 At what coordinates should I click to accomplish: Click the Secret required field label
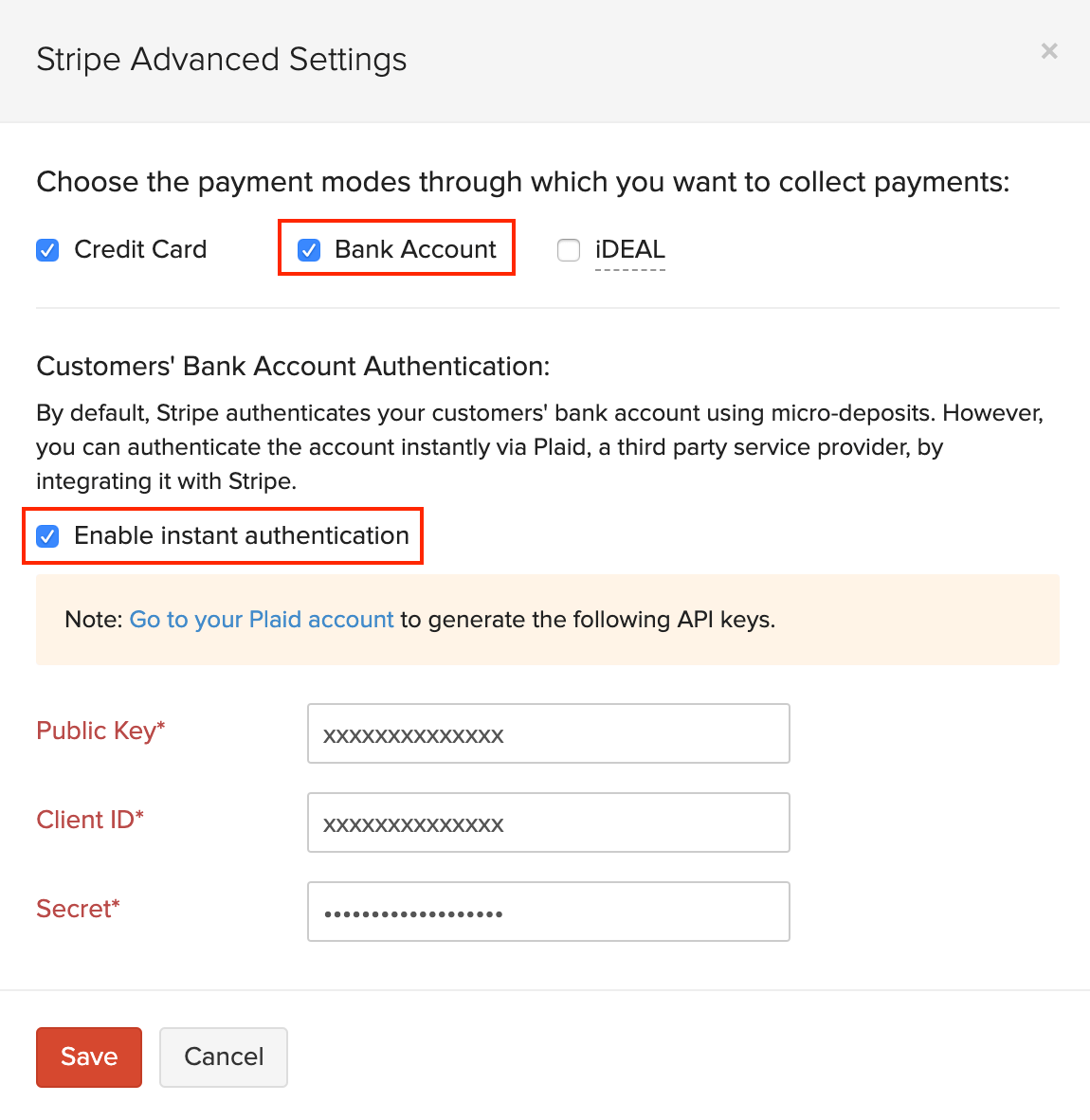click(78, 909)
